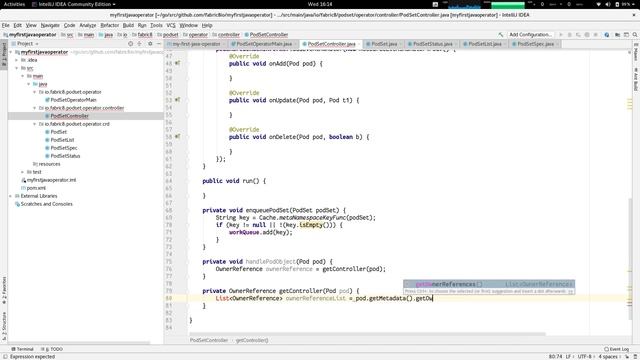The width and height of the screenshot is (640, 360).
Task: Switch to my-first-java-operator tab
Action: 195,44
